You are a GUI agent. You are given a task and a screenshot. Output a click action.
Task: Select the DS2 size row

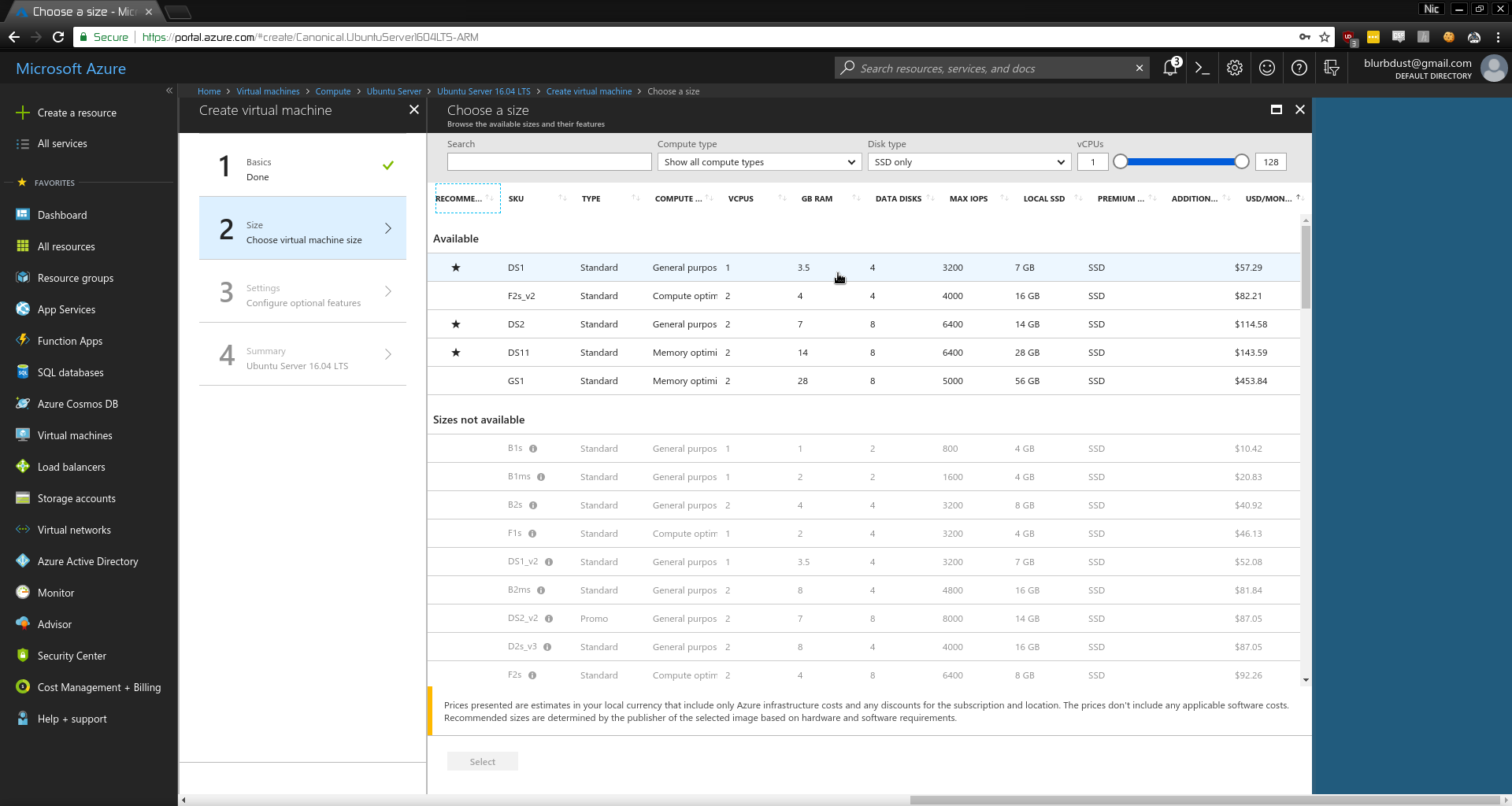[864, 324]
